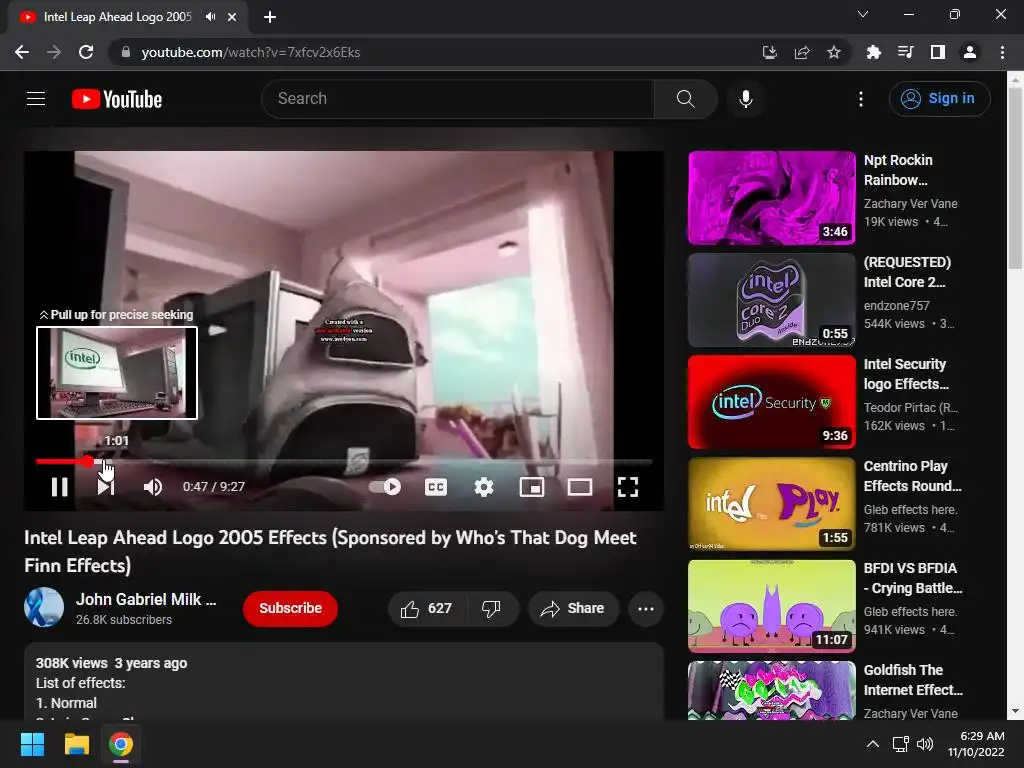Close the Intel Leap Ahead tab
This screenshot has height=768, width=1024.
pyautogui.click(x=232, y=17)
